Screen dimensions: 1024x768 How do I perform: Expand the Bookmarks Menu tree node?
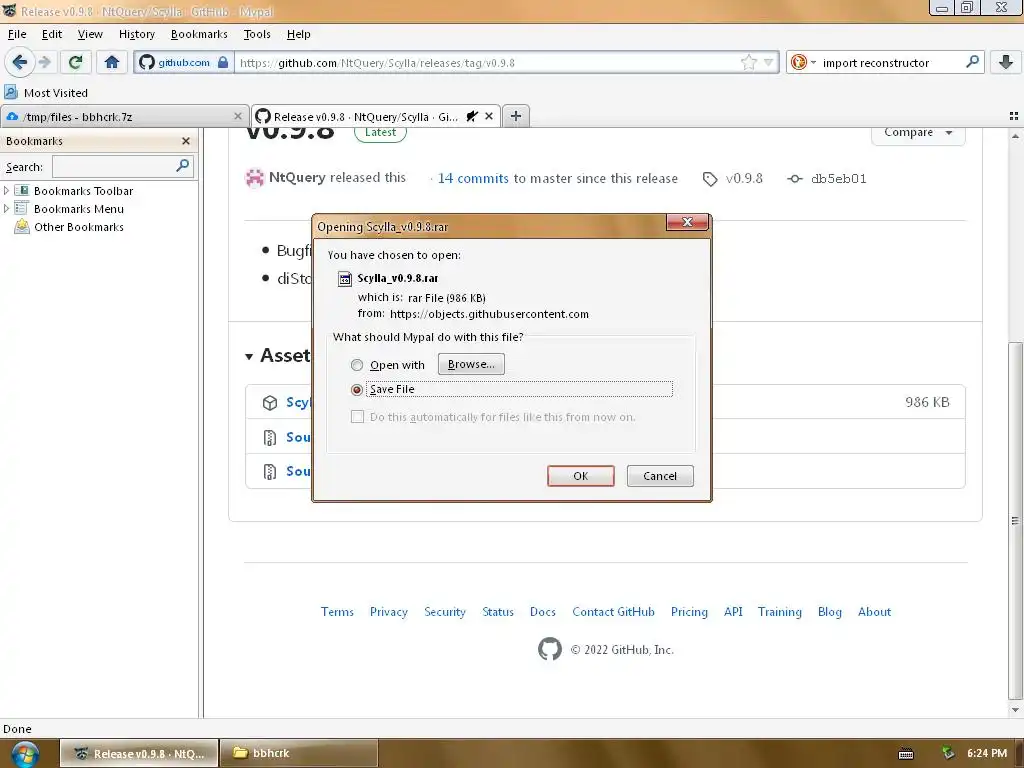pos(7,209)
